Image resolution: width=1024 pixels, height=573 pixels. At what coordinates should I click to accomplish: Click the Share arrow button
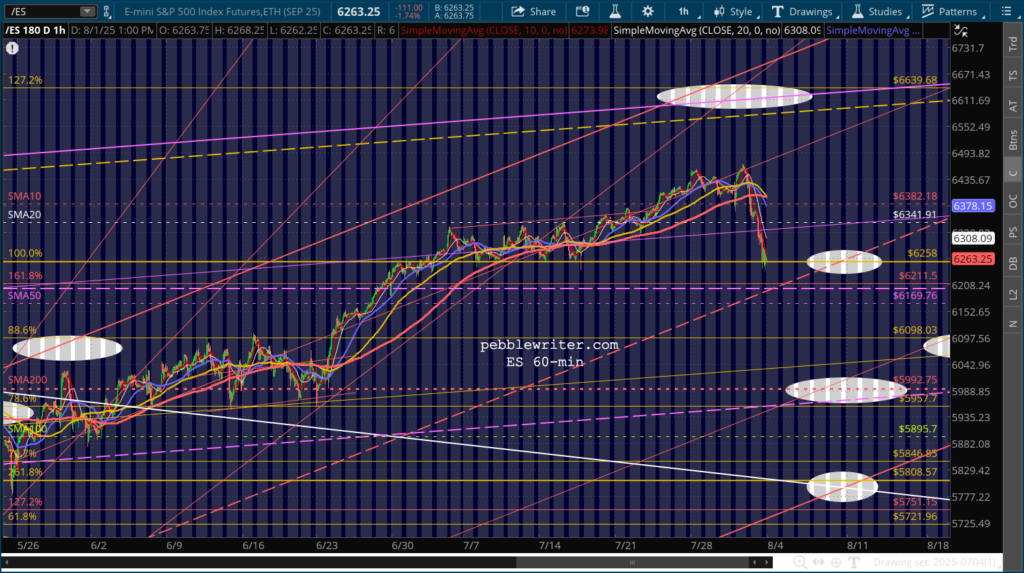point(534,11)
